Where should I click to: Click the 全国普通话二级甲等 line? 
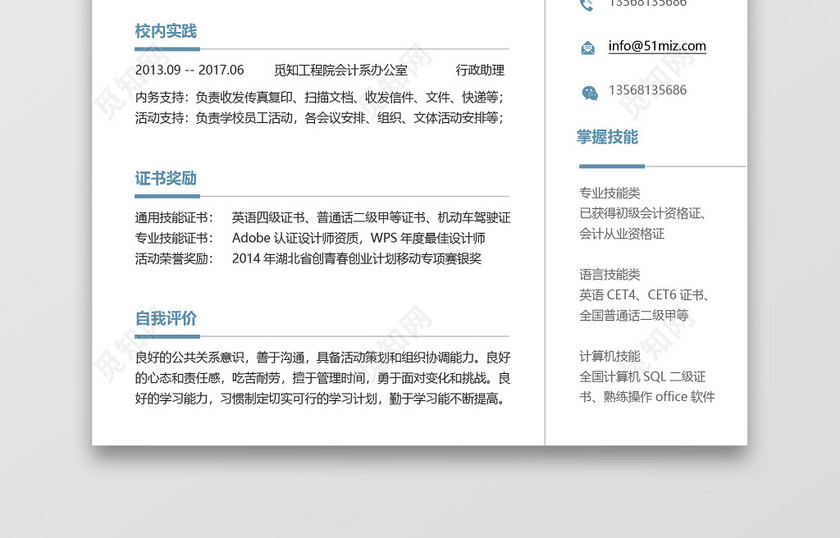[634, 315]
